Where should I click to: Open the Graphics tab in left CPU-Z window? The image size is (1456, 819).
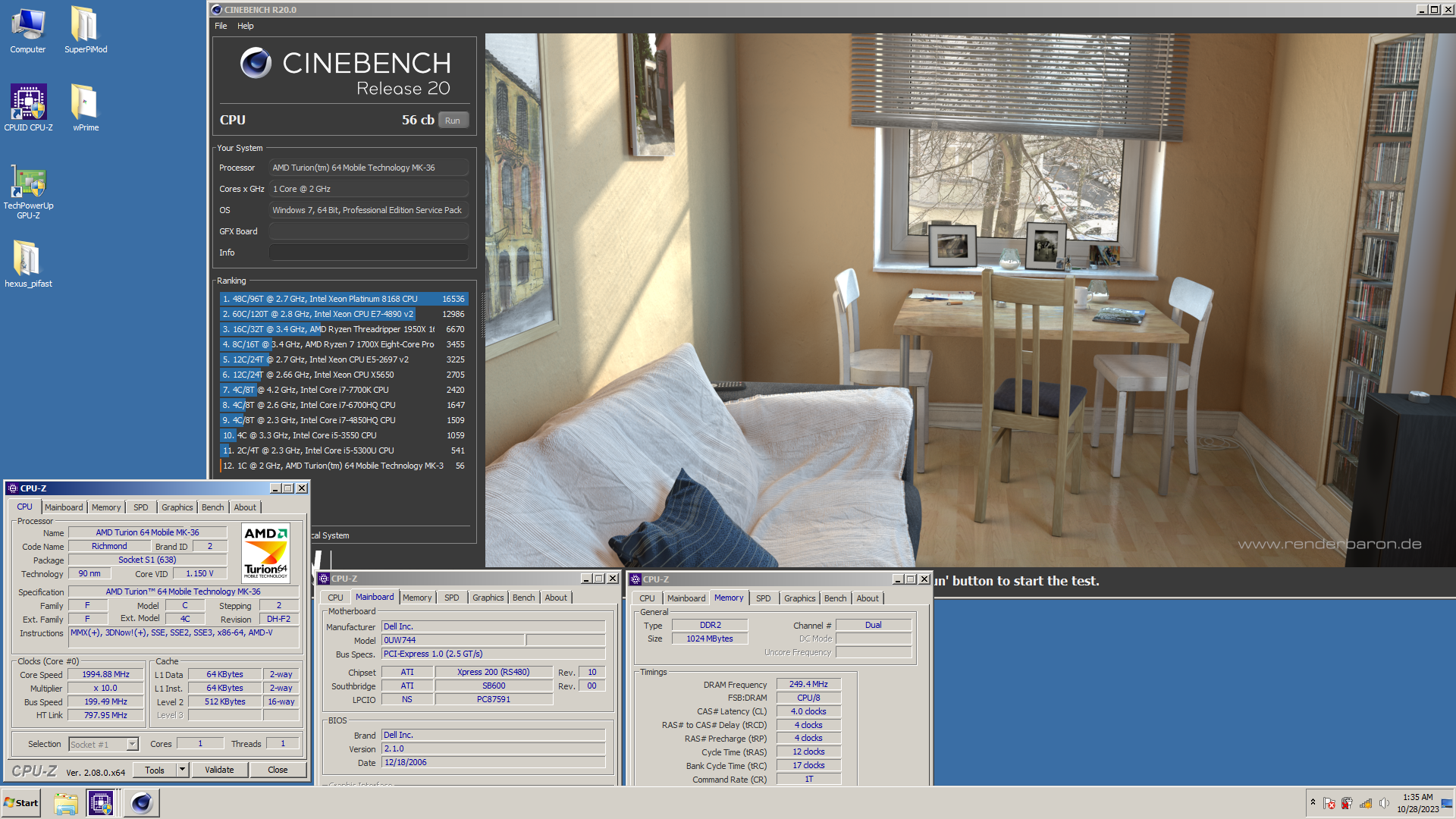(x=177, y=507)
